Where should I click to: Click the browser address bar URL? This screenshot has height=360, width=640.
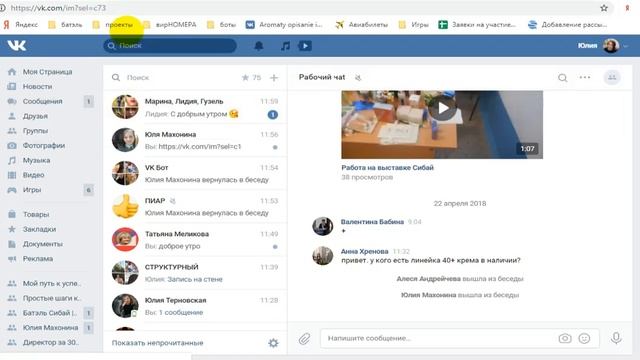(x=58, y=8)
